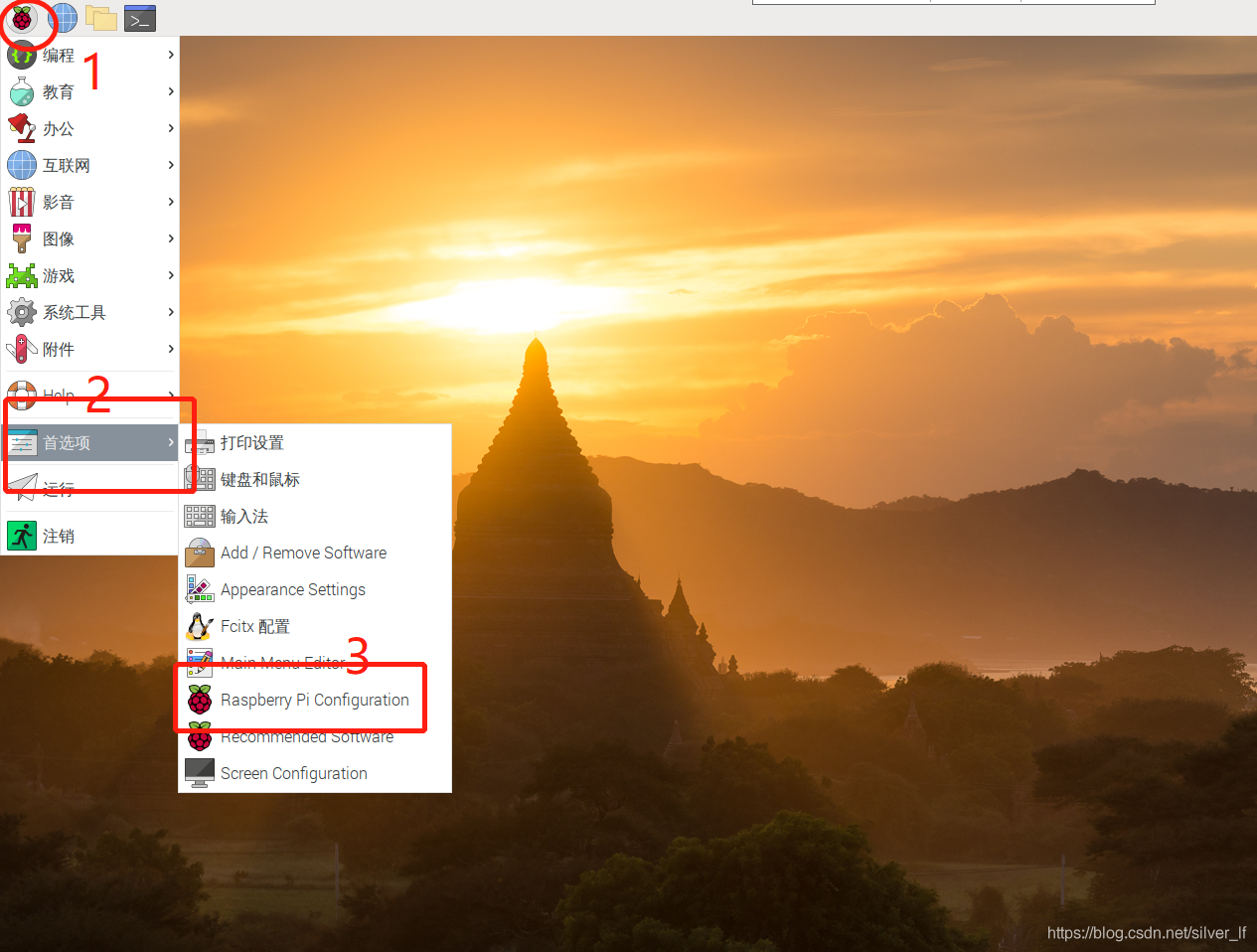Click the 图像 paintbrush icon
Screen dimensions: 1257x952
[22, 238]
